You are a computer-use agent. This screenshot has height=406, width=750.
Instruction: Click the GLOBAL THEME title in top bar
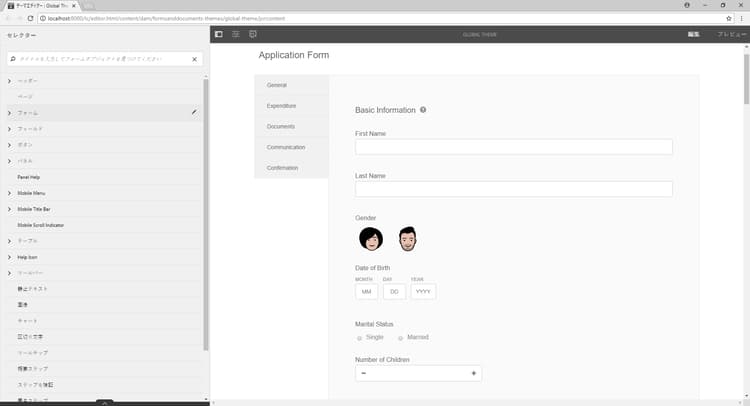tap(479, 34)
